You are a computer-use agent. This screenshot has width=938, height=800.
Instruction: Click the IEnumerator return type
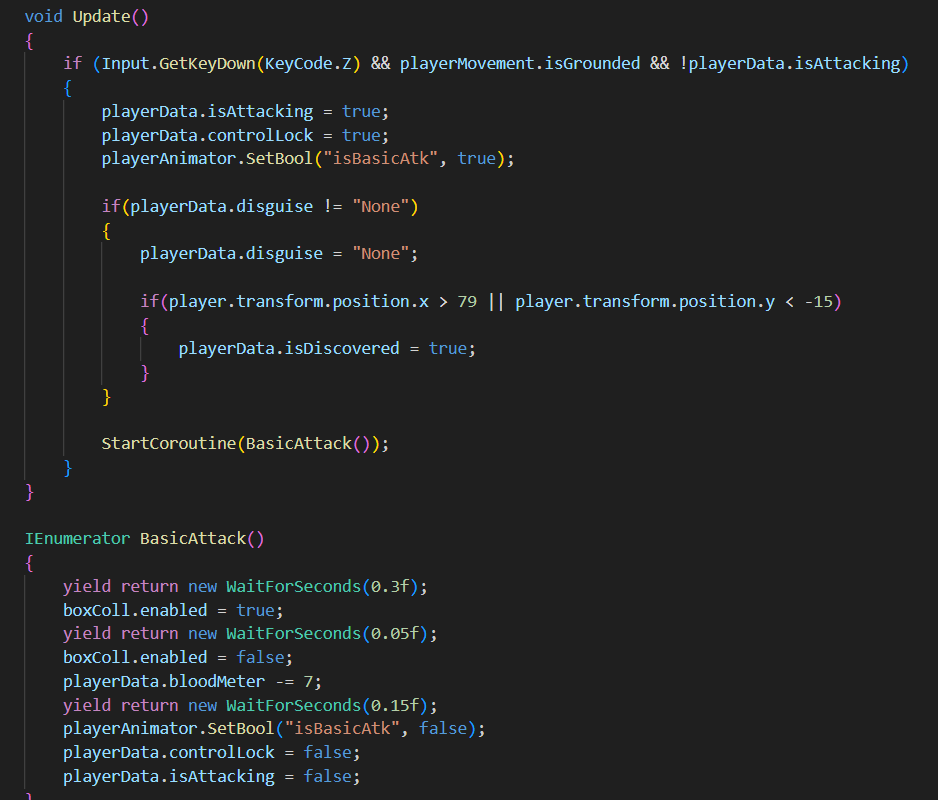click(x=77, y=538)
